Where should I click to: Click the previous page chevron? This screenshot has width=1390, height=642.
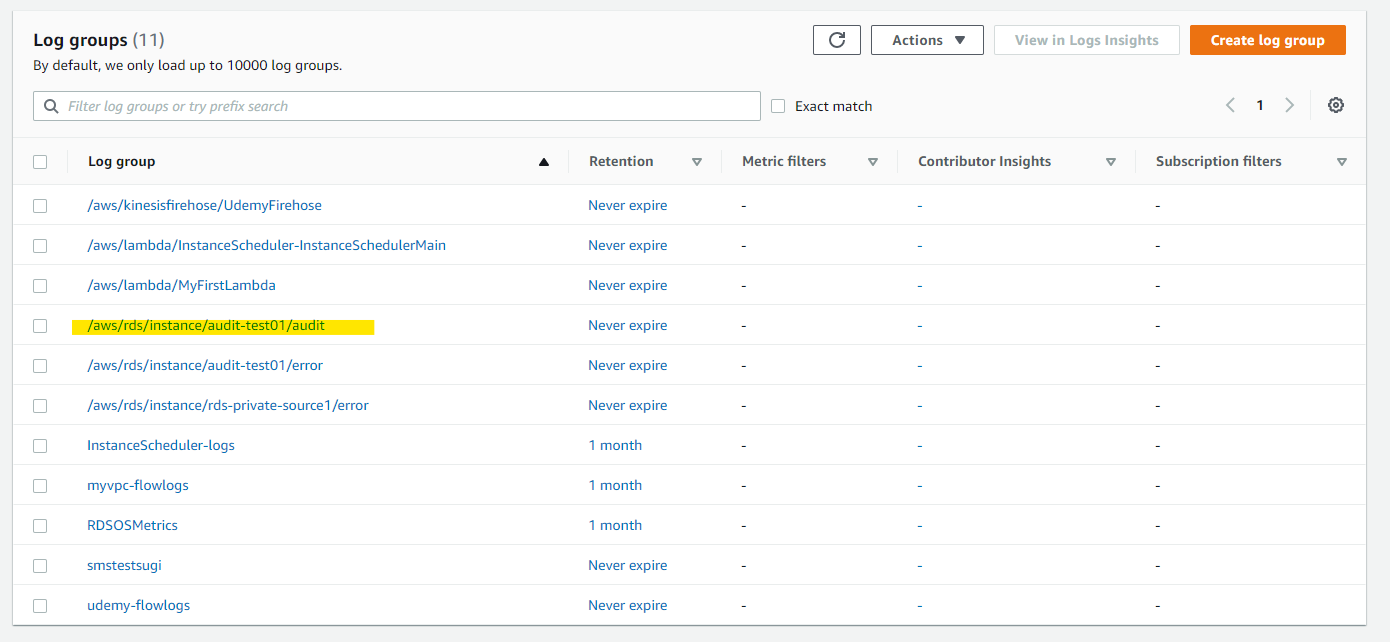point(1229,104)
